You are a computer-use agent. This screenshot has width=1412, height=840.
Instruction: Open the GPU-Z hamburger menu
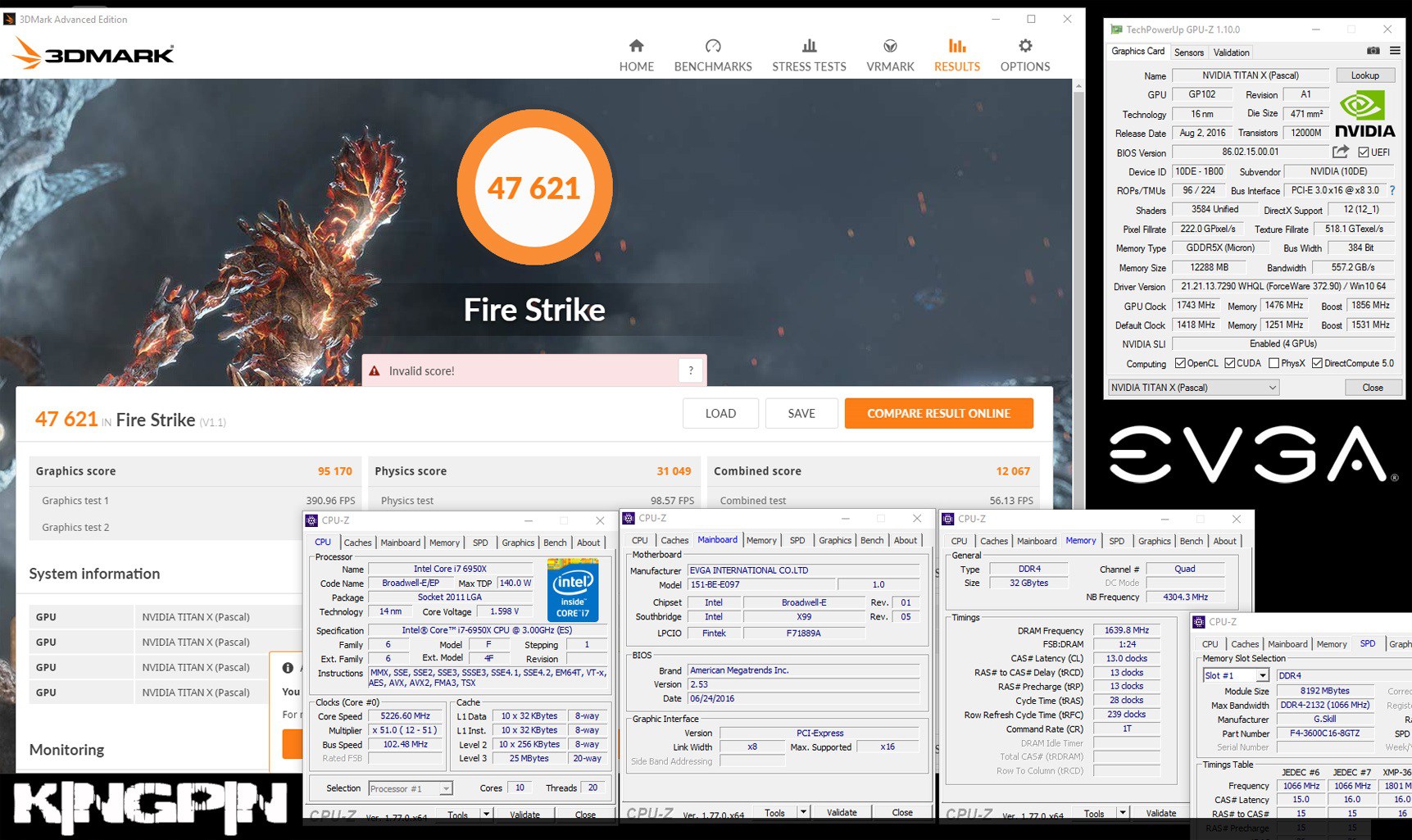click(1395, 51)
